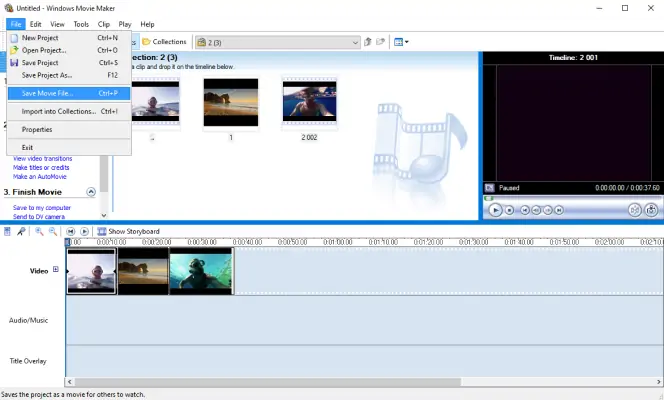The width and height of the screenshot is (664, 400).
Task: Click the preview monitor Forward button
Action: [559, 210]
